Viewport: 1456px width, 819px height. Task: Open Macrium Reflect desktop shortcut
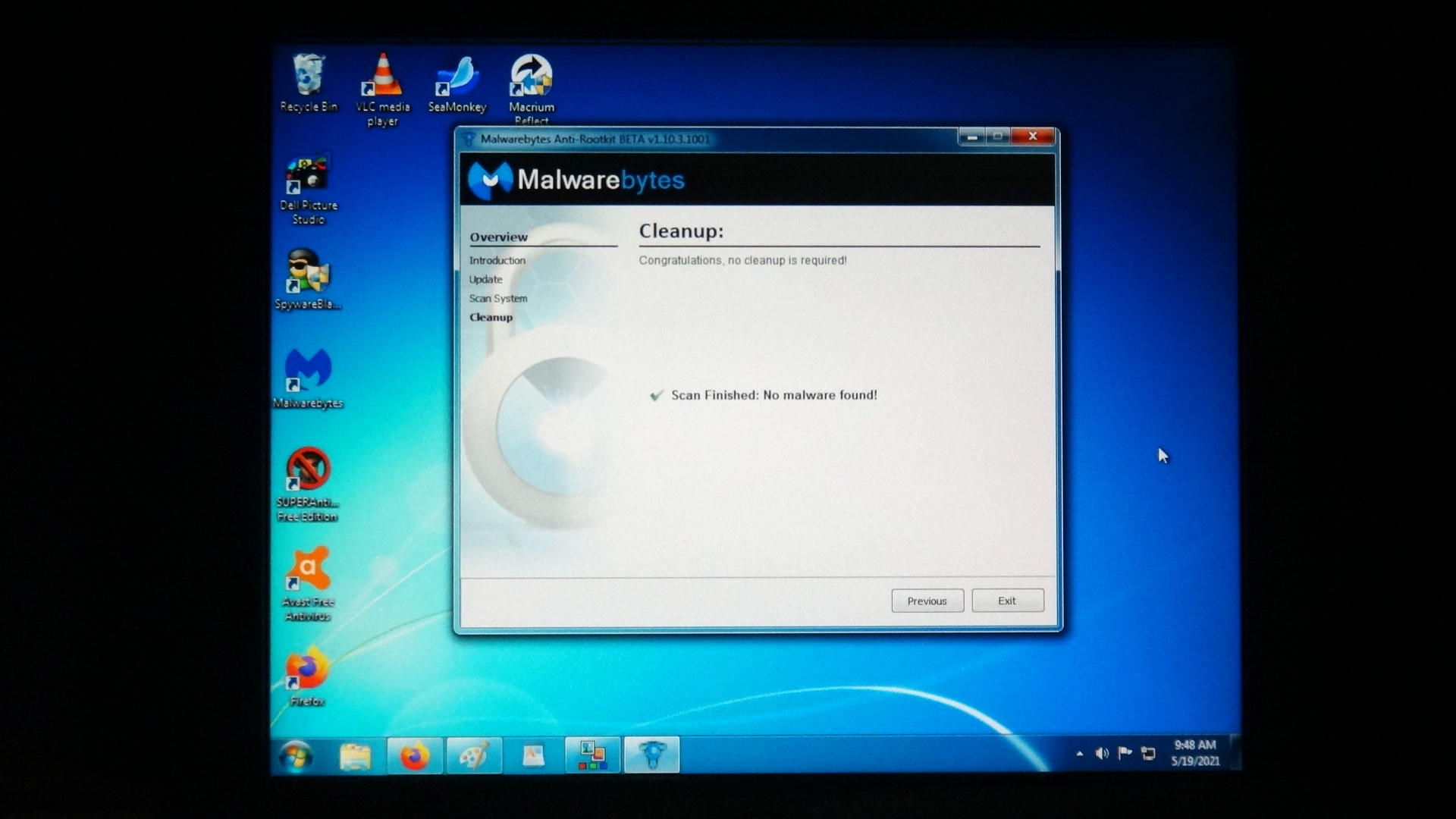531,89
